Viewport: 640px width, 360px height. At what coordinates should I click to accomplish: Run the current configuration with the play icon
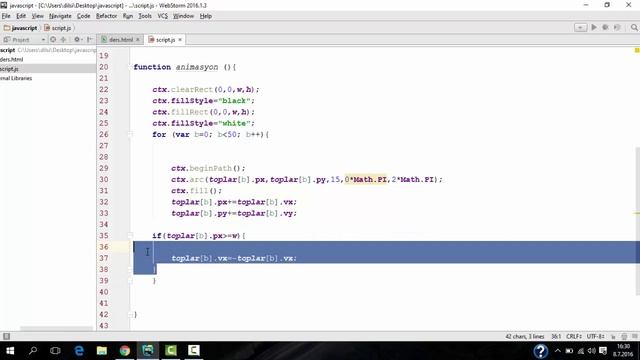[x=594, y=27]
